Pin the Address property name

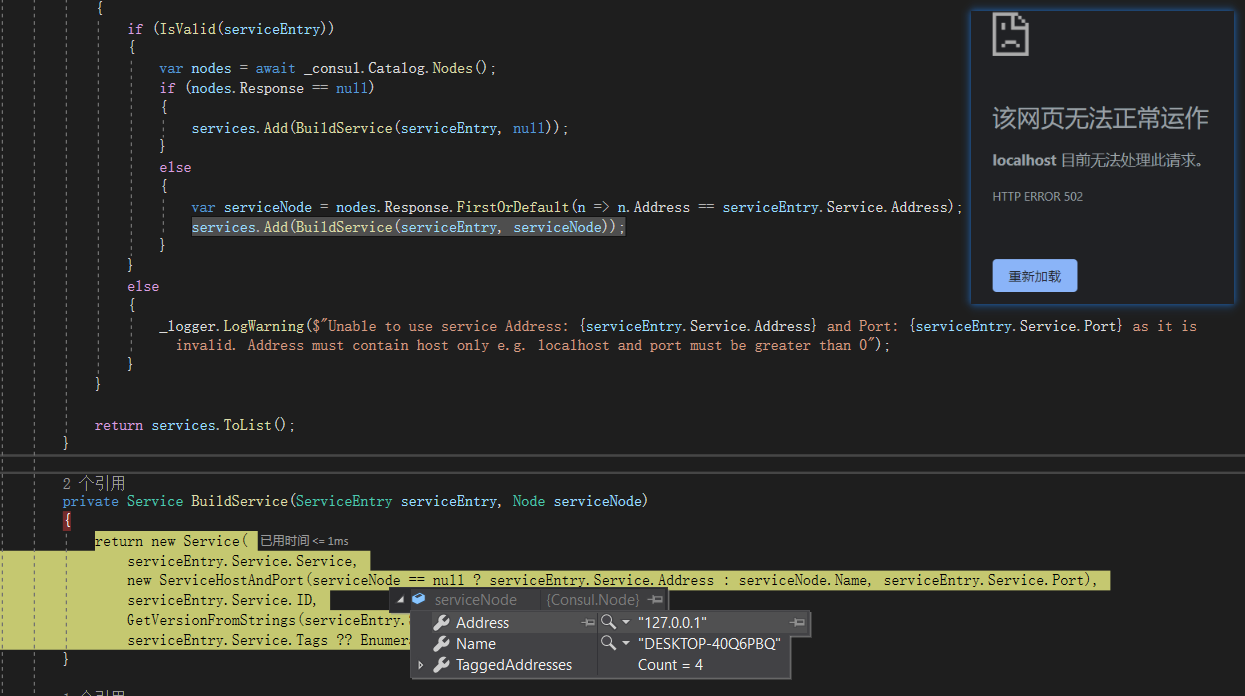(x=588, y=622)
